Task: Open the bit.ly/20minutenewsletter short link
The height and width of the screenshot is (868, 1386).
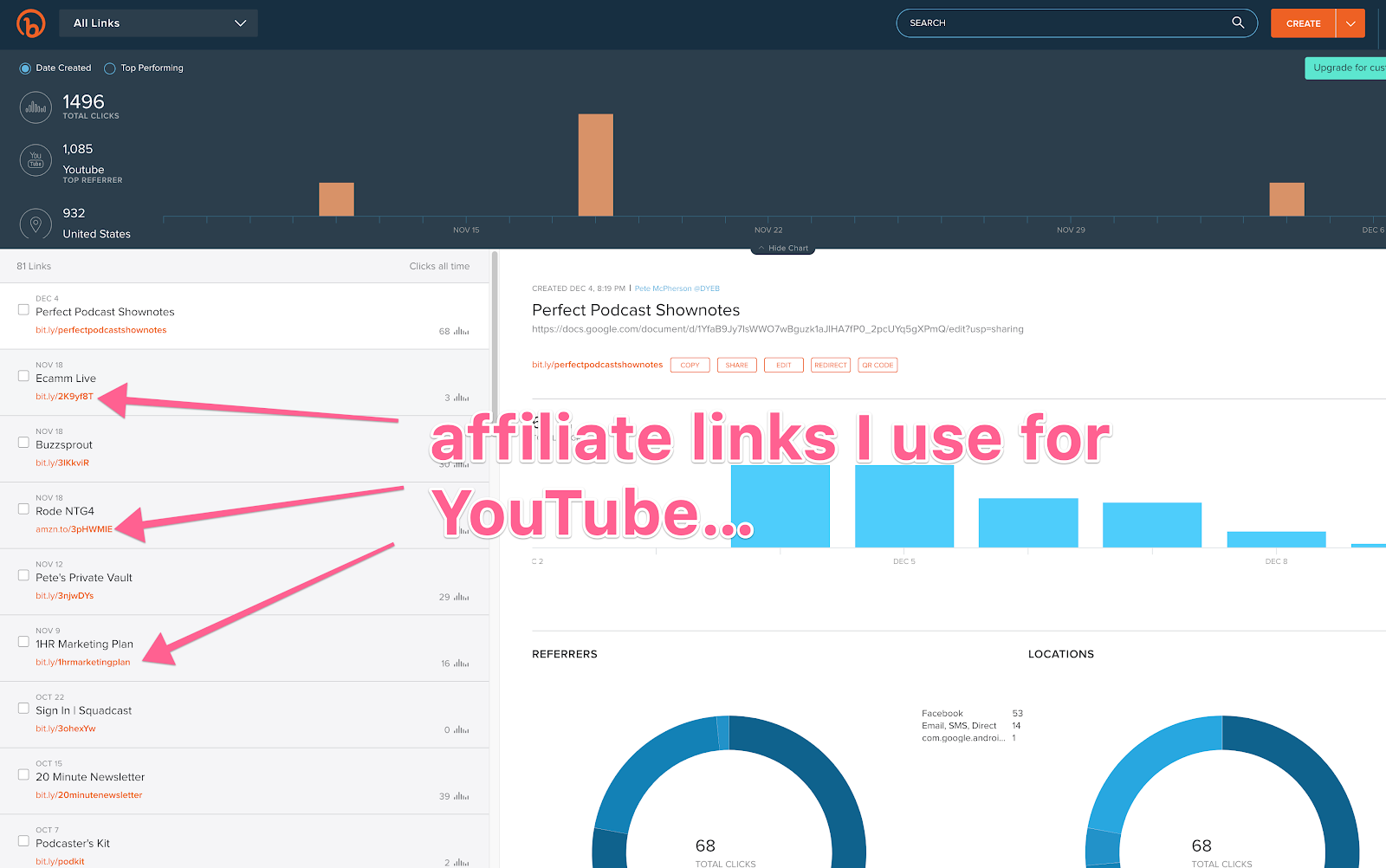Action: [89, 795]
